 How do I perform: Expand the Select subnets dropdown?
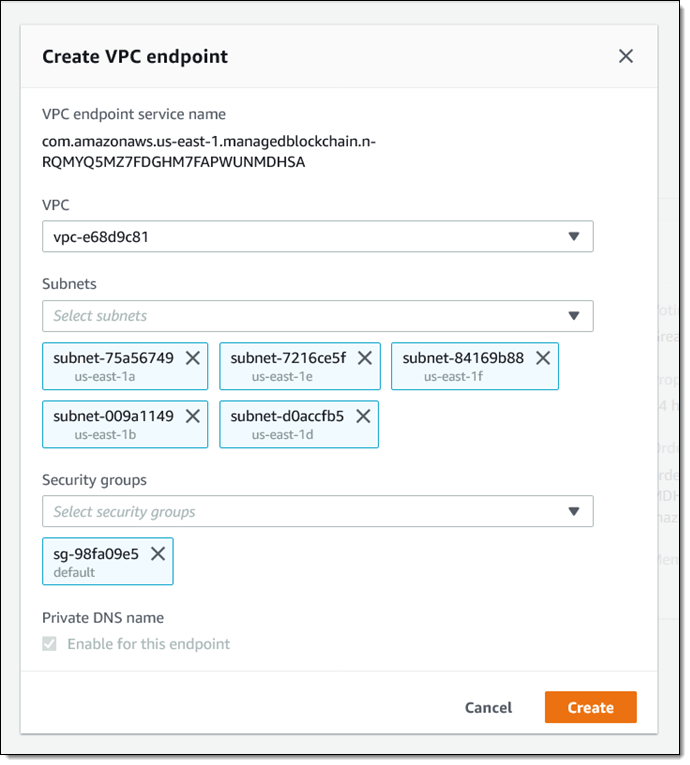(317, 316)
